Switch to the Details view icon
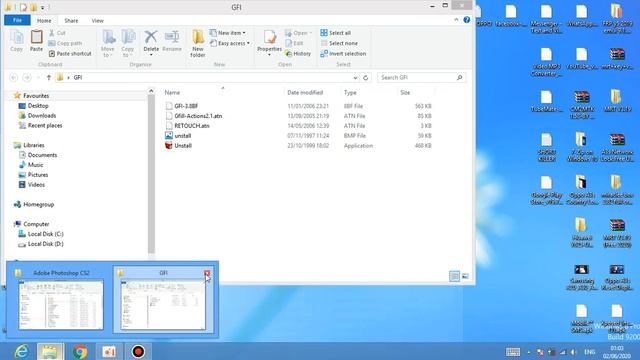The image size is (640, 360). [454, 276]
